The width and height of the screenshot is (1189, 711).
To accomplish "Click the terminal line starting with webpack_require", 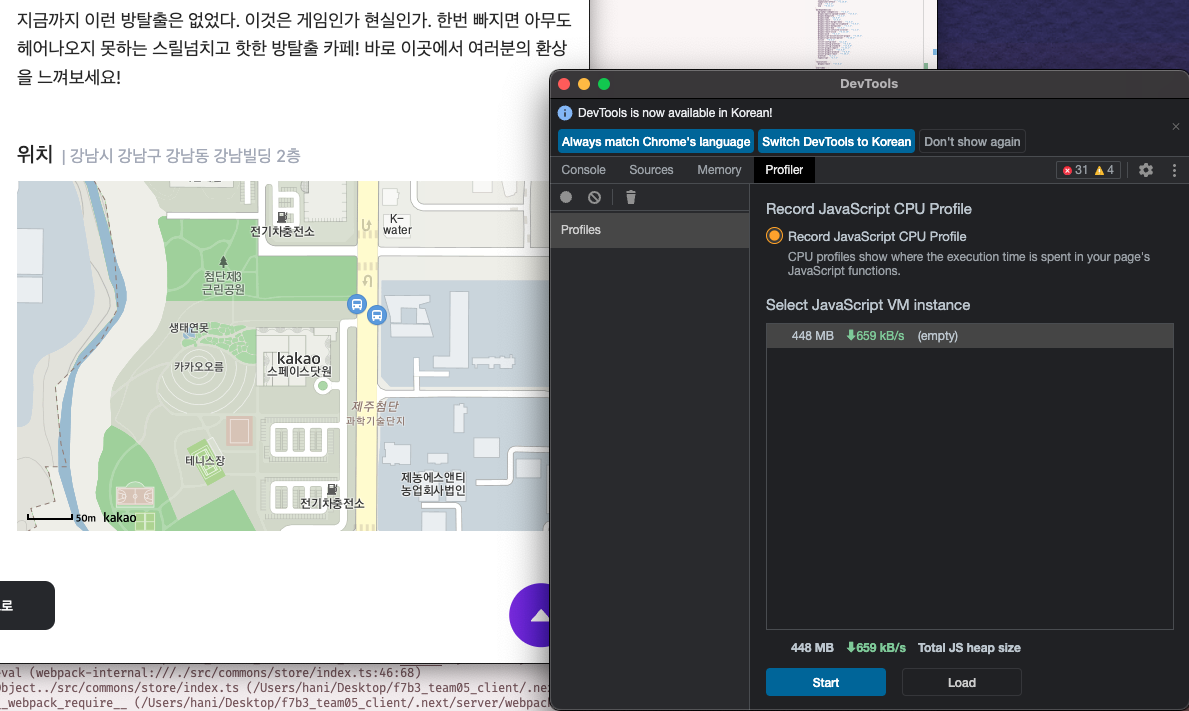I will (x=275, y=703).
